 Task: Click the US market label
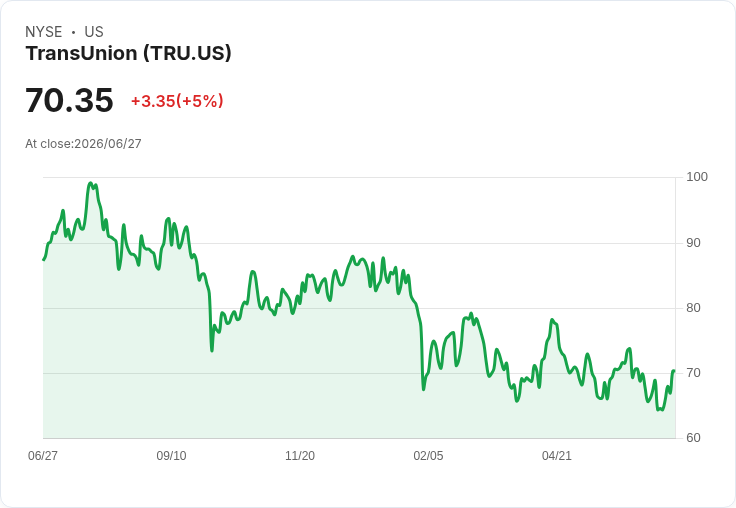(94, 31)
